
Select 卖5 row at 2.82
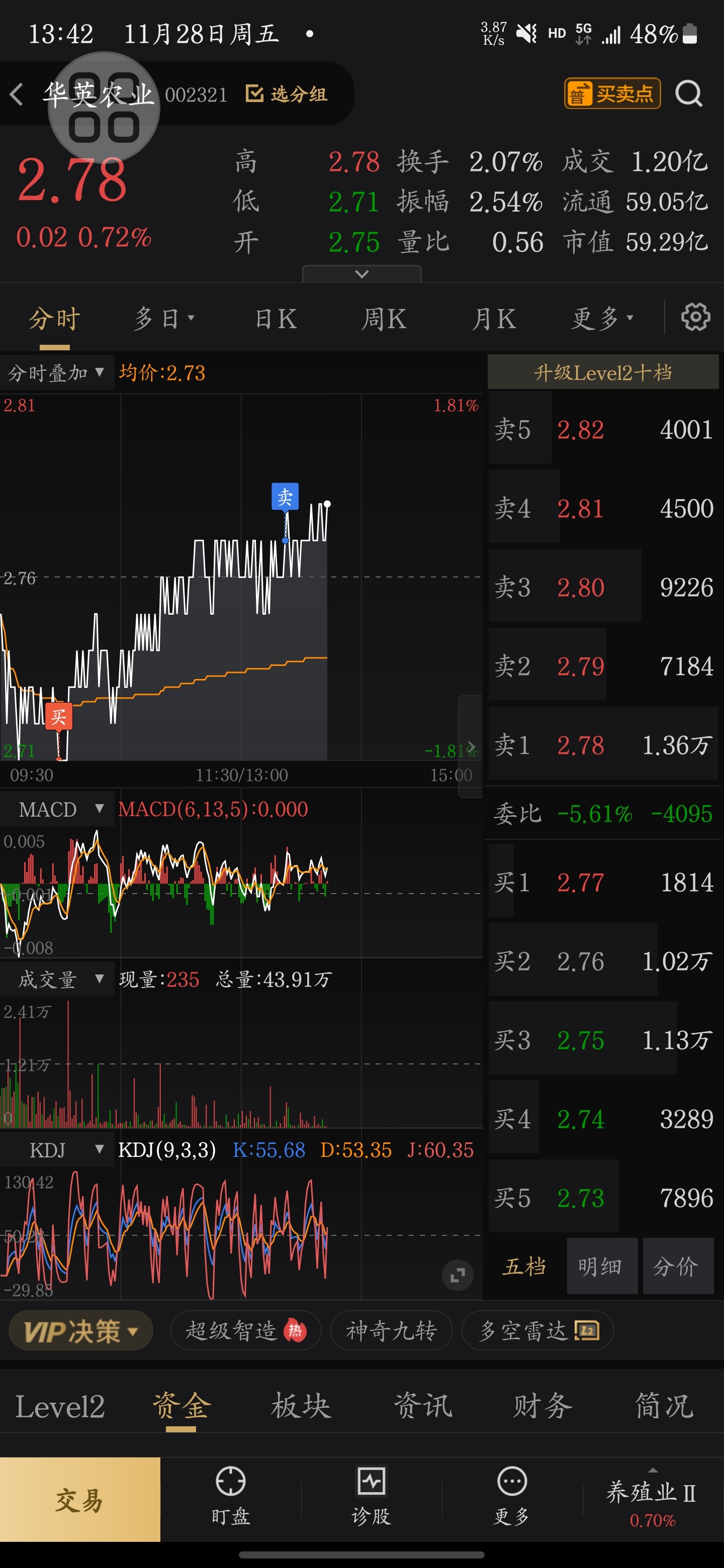(603, 429)
